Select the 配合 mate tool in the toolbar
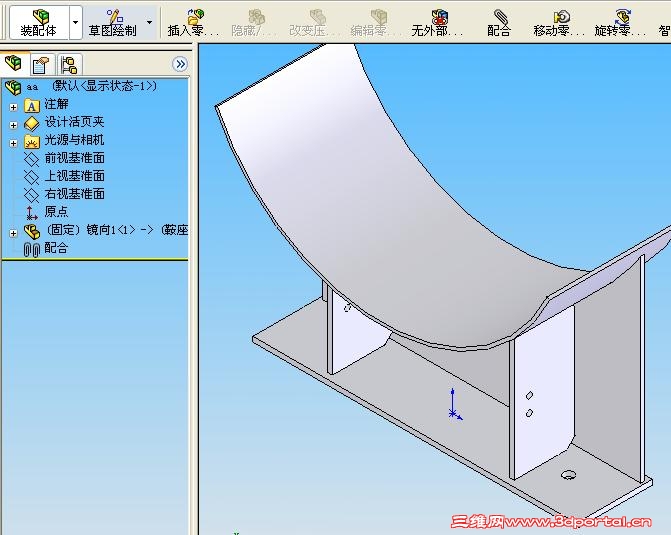 pyautogui.click(x=499, y=23)
